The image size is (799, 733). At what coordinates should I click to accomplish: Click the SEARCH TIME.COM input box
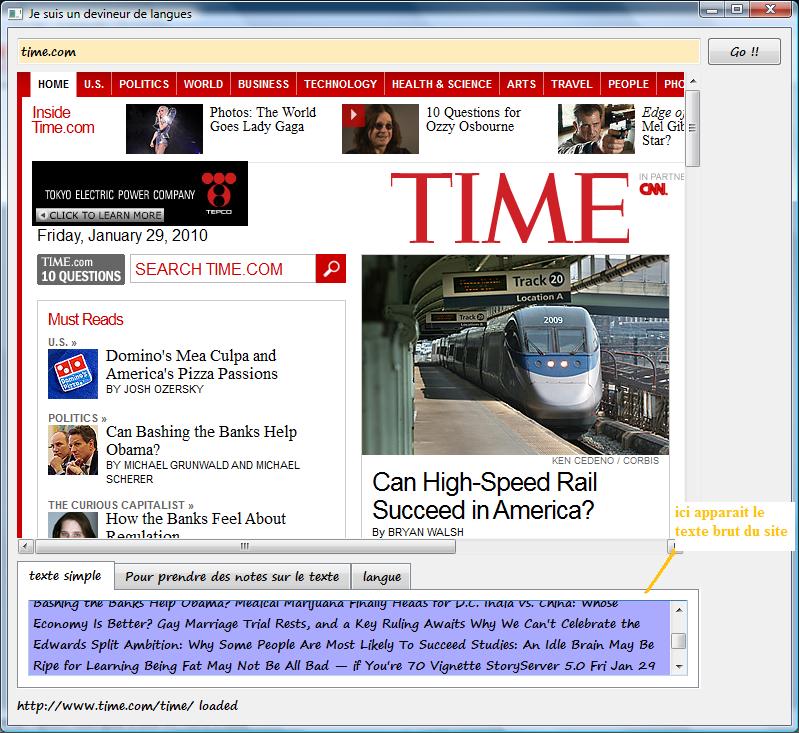[223, 269]
